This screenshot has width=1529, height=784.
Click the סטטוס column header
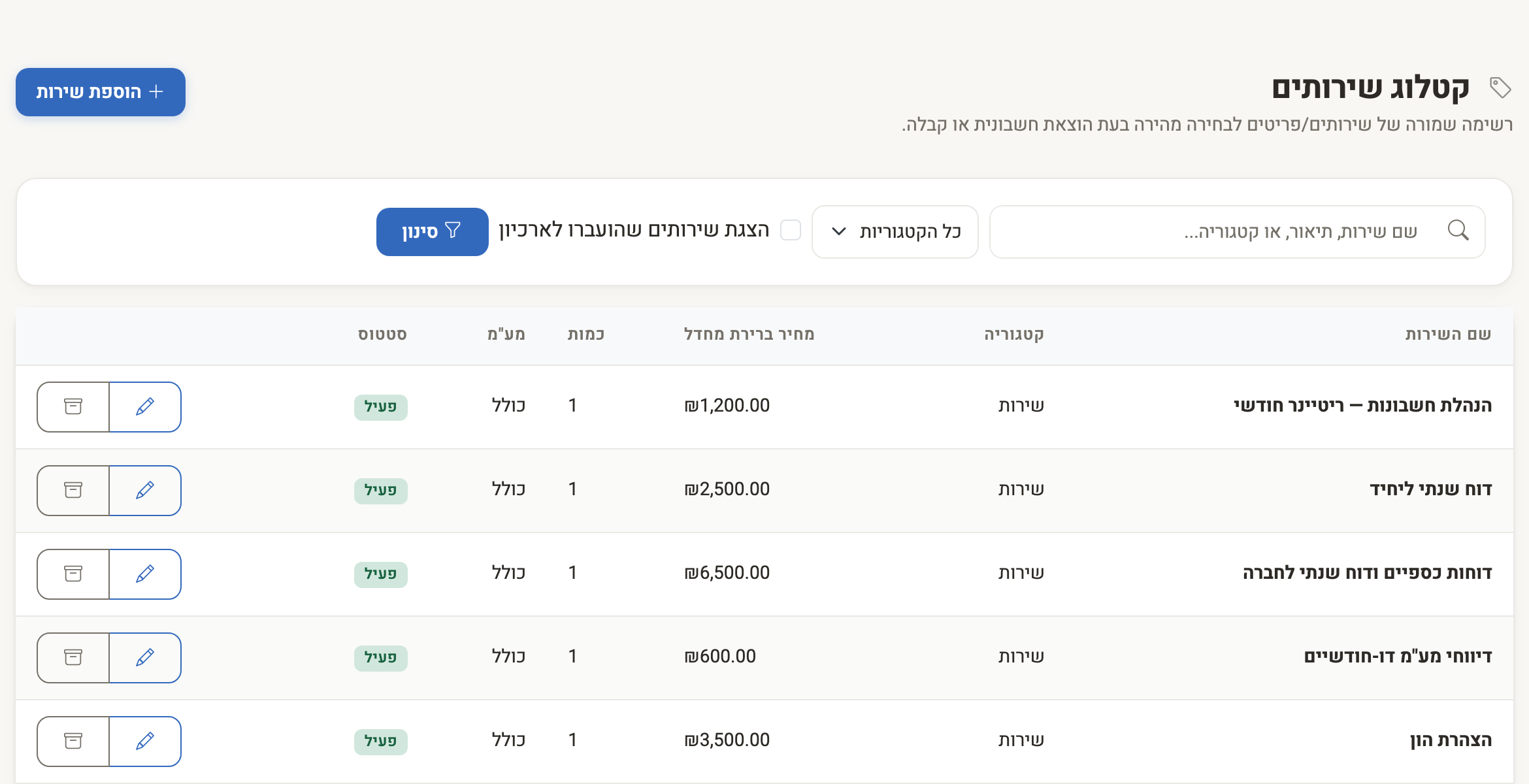click(382, 335)
